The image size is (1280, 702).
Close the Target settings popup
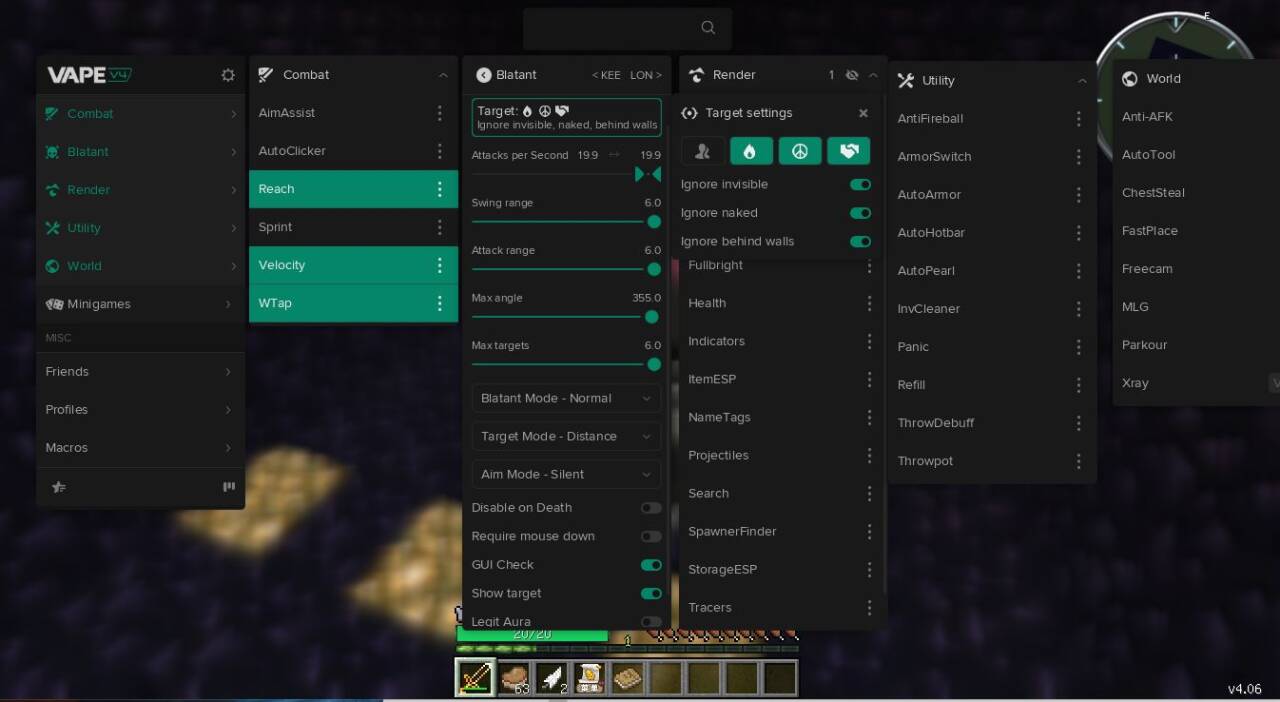(x=863, y=113)
